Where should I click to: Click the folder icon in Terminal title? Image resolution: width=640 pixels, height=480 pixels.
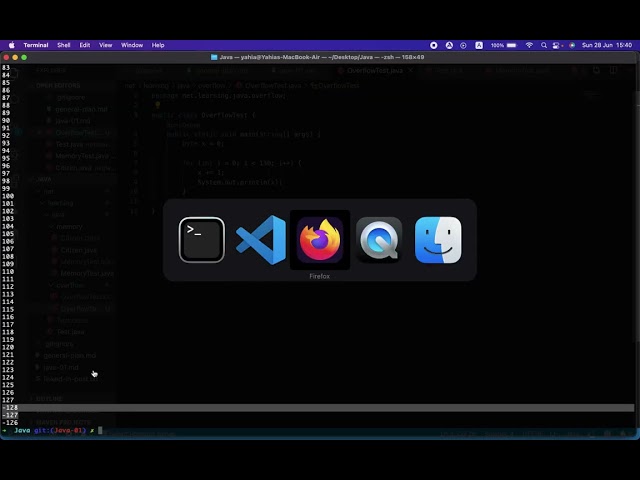click(214, 57)
